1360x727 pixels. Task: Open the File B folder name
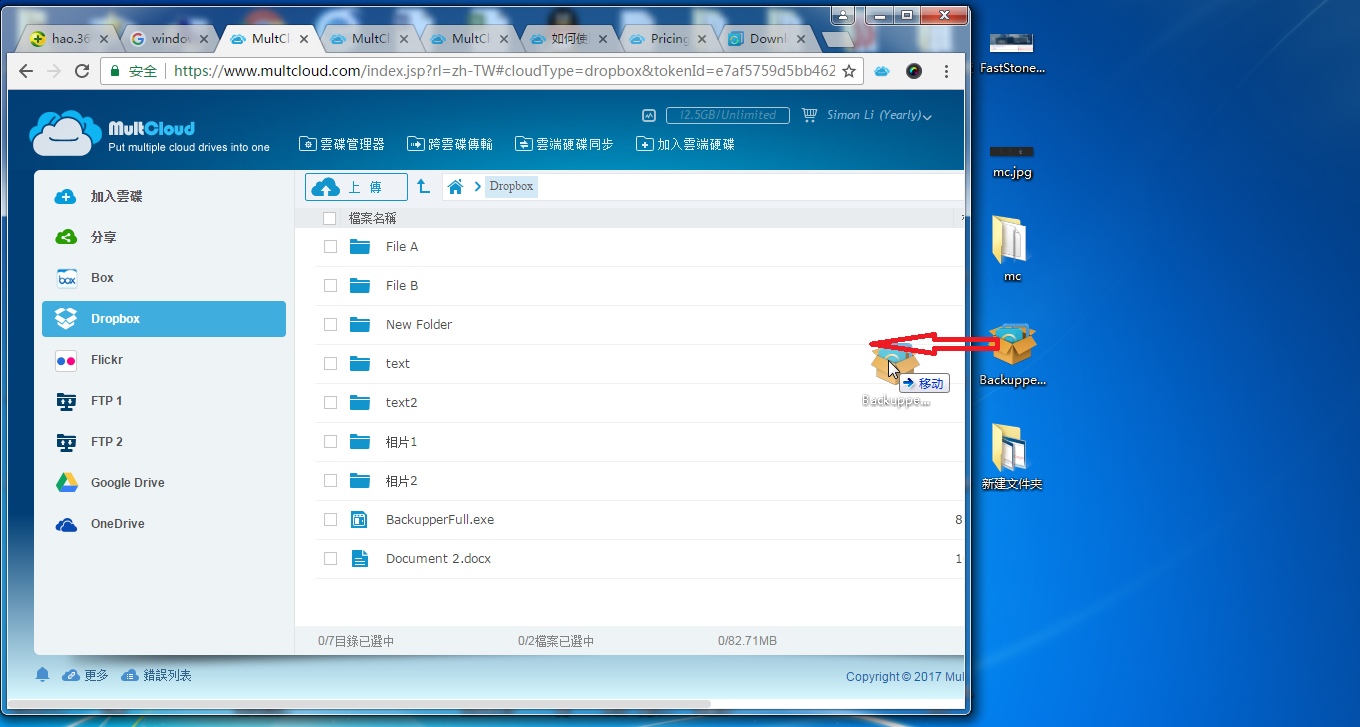(x=402, y=286)
